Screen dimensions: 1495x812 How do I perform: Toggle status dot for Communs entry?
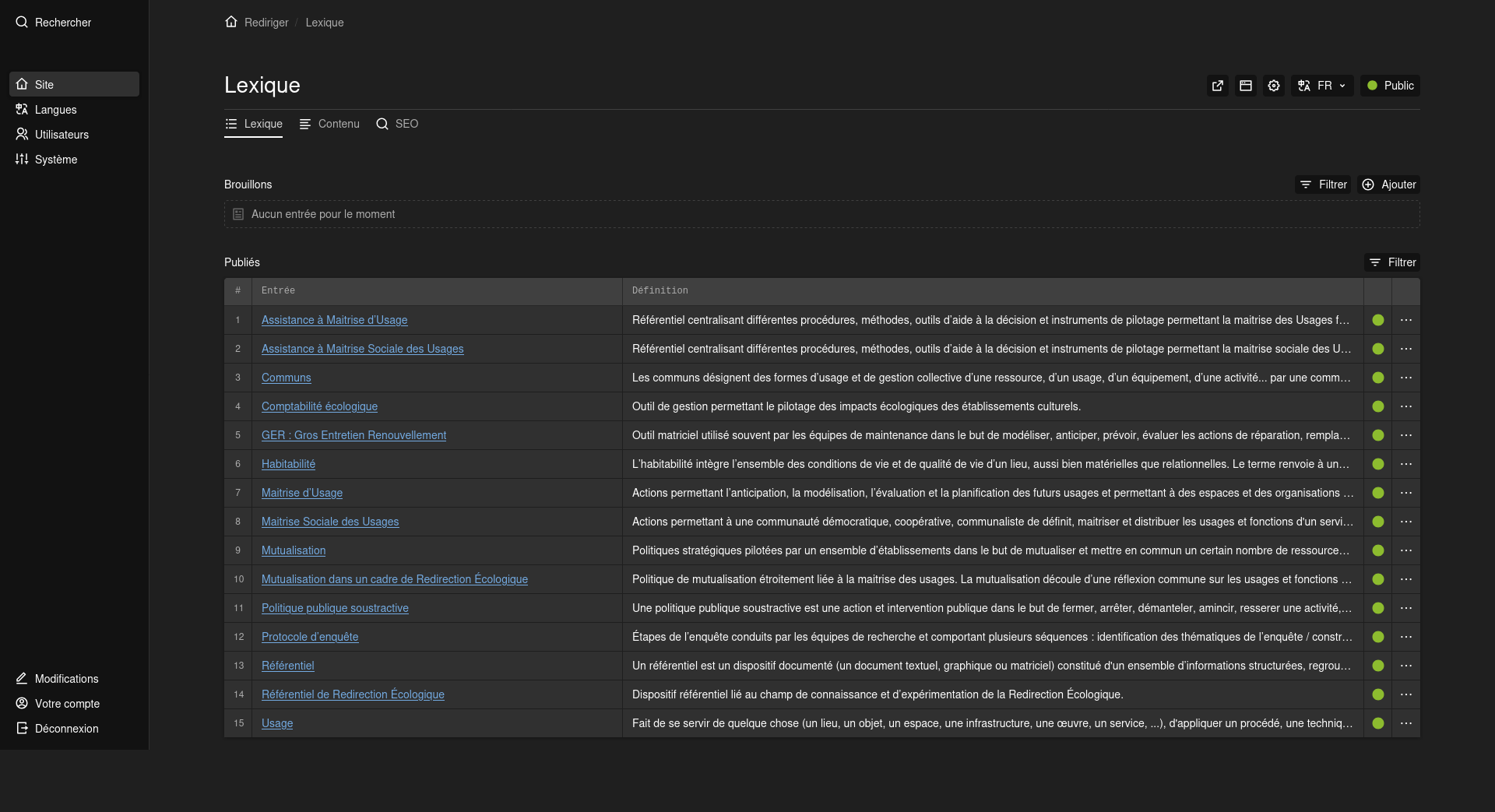(x=1377, y=378)
